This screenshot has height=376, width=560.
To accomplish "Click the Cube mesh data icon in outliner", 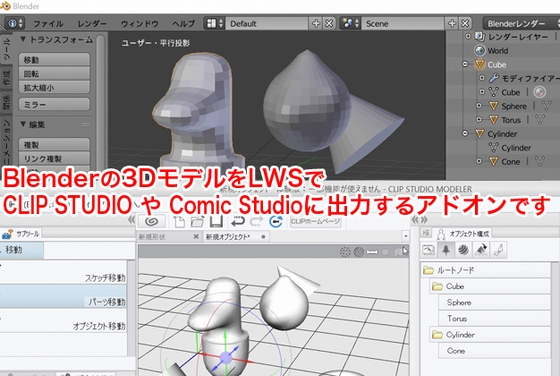I will point(494,92).
